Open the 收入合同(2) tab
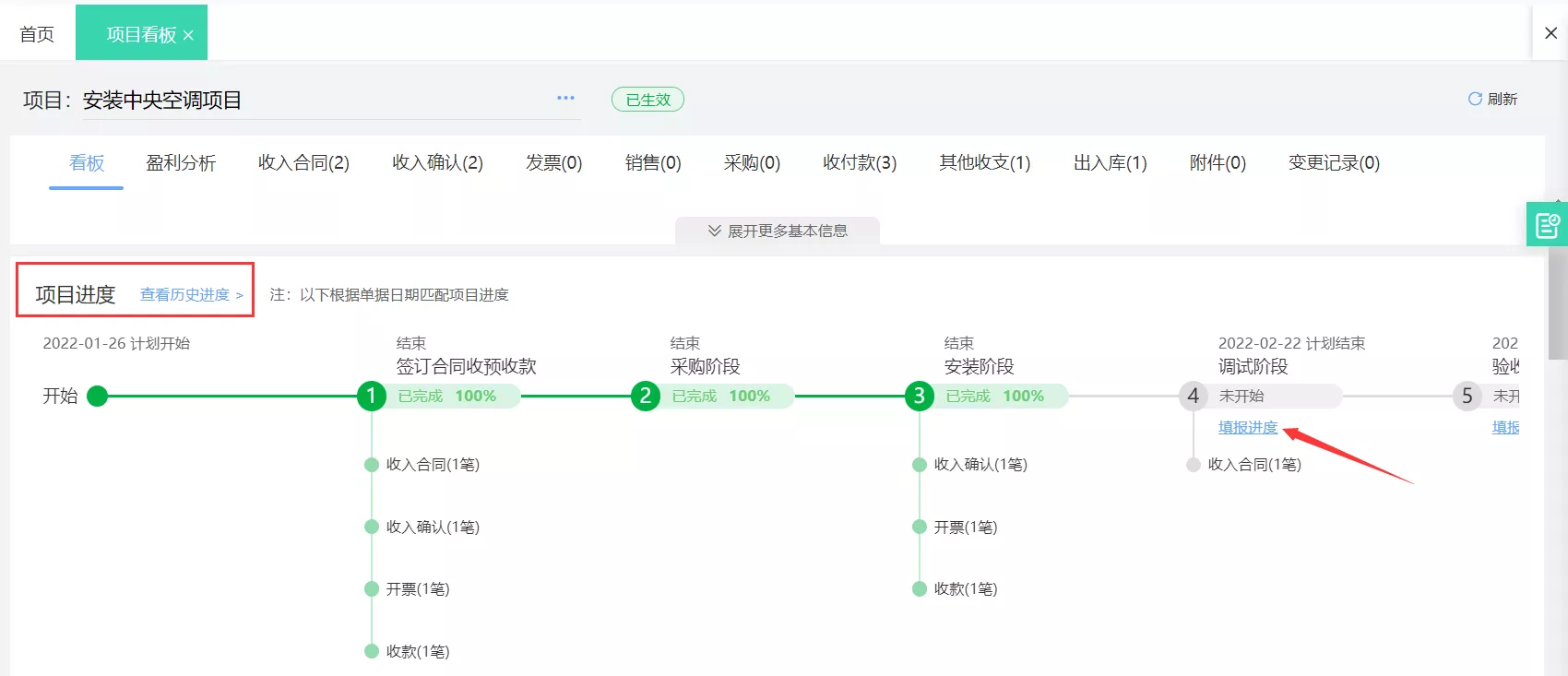 click(x=303, y=163)
